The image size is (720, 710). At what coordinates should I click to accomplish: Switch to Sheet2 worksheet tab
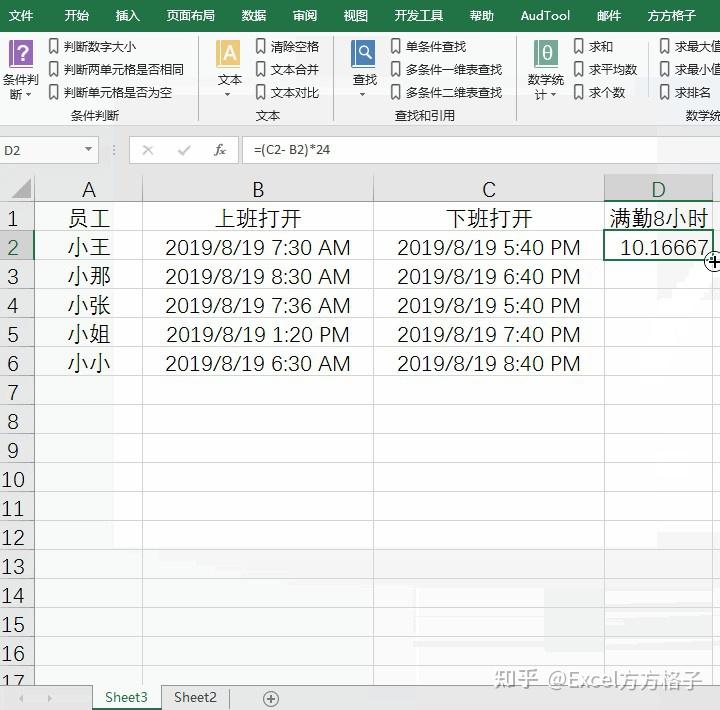pyautogui.click(x=195, y=697)
